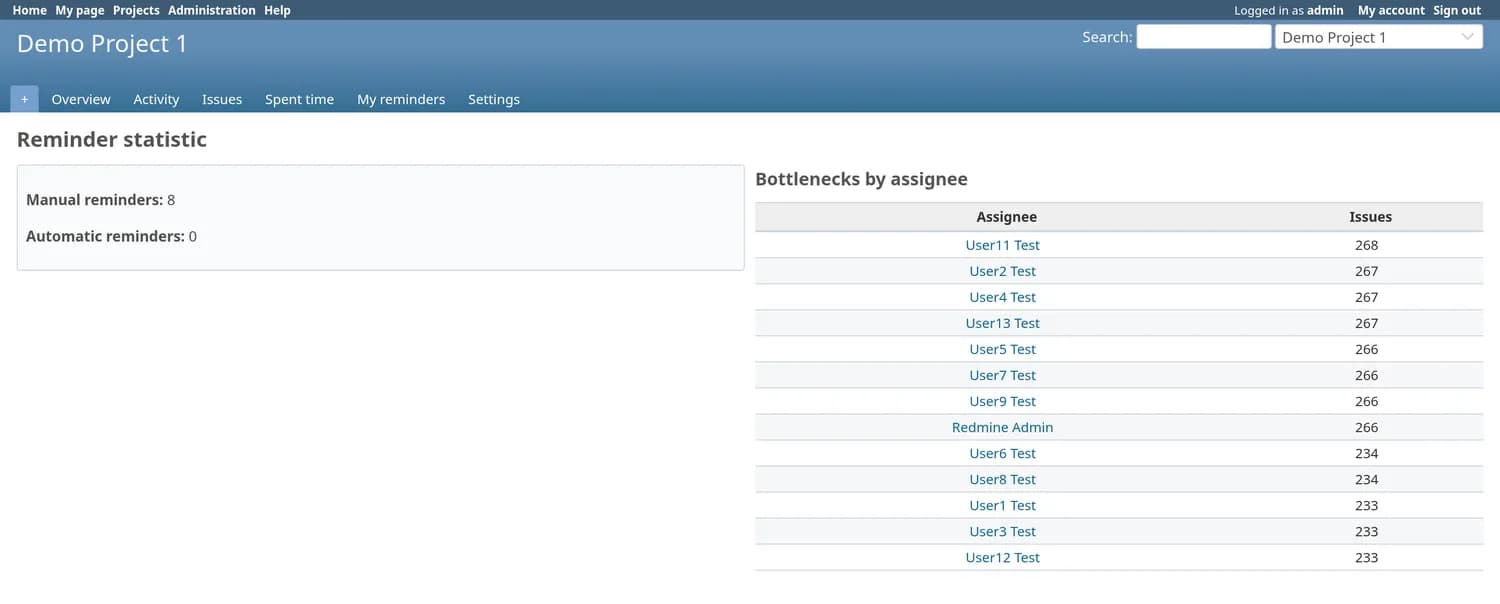Open User12 Test assignee link
This screenshot has width=1500, height=604.
pyautogui.click(x=1003, y=557)
